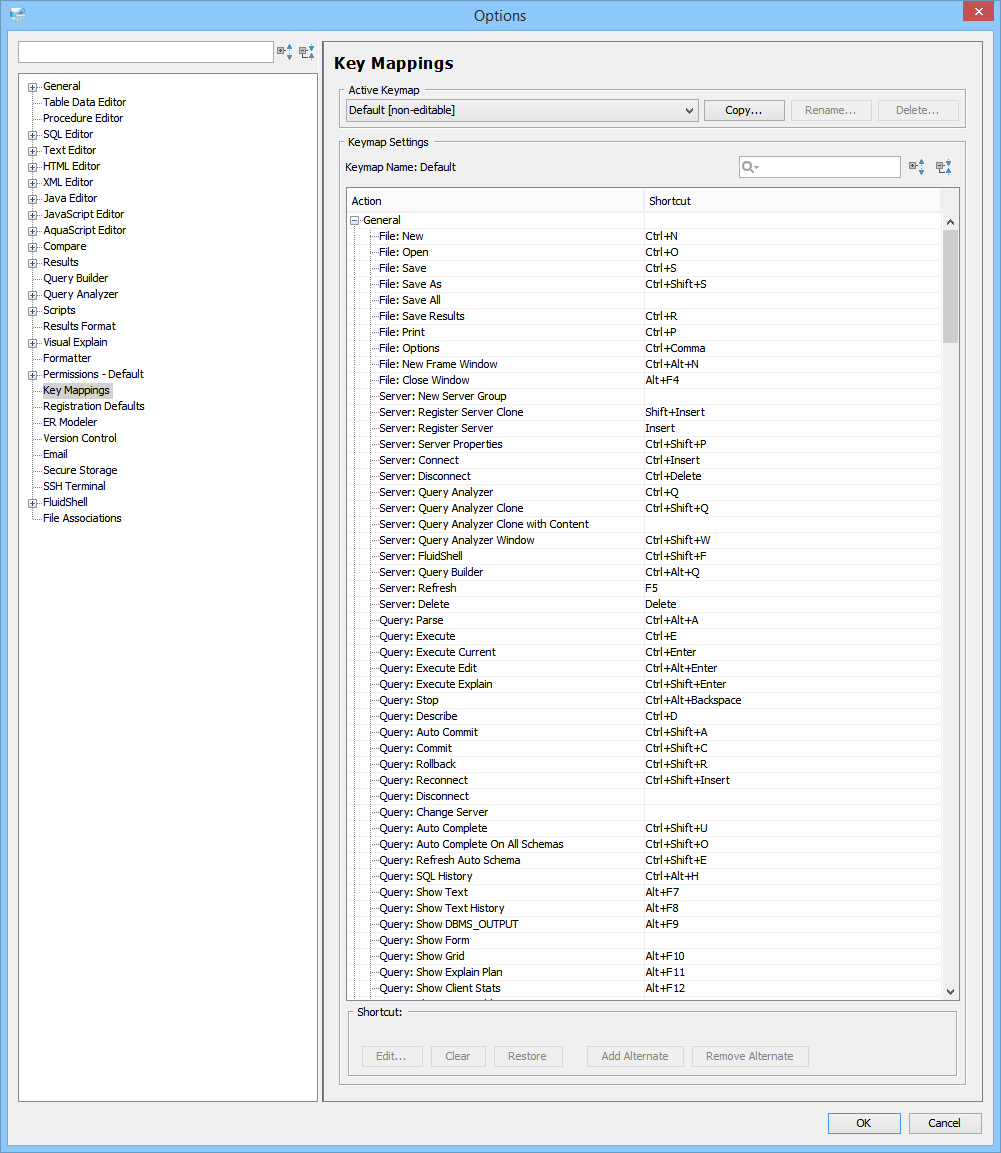The width and height of the screenshot is (1001, 1153).
Task: Select the 'Query: SQL History' row
Action: point(644,877)
